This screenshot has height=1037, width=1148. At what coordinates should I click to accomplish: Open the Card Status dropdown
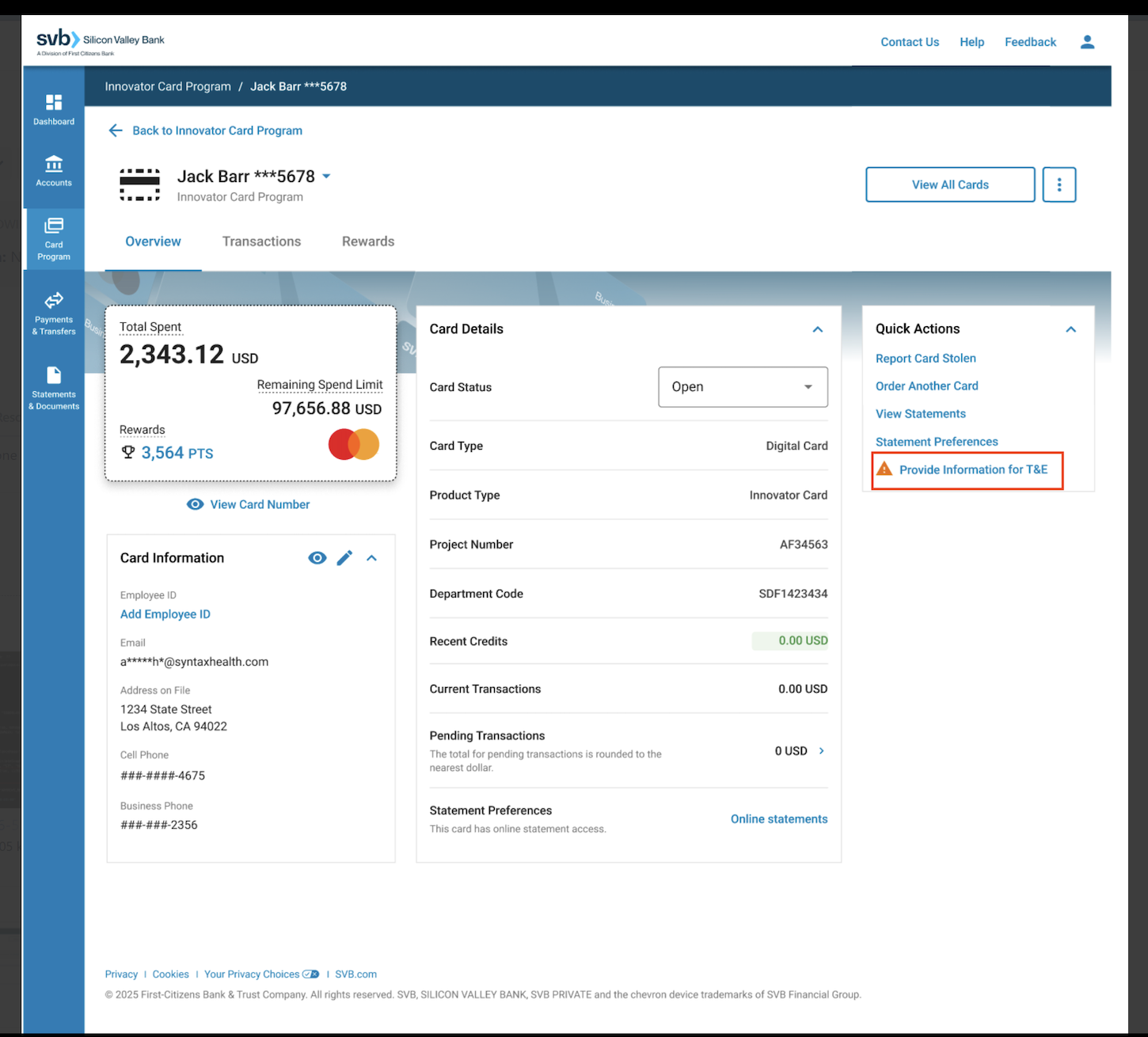click(743, 387)
